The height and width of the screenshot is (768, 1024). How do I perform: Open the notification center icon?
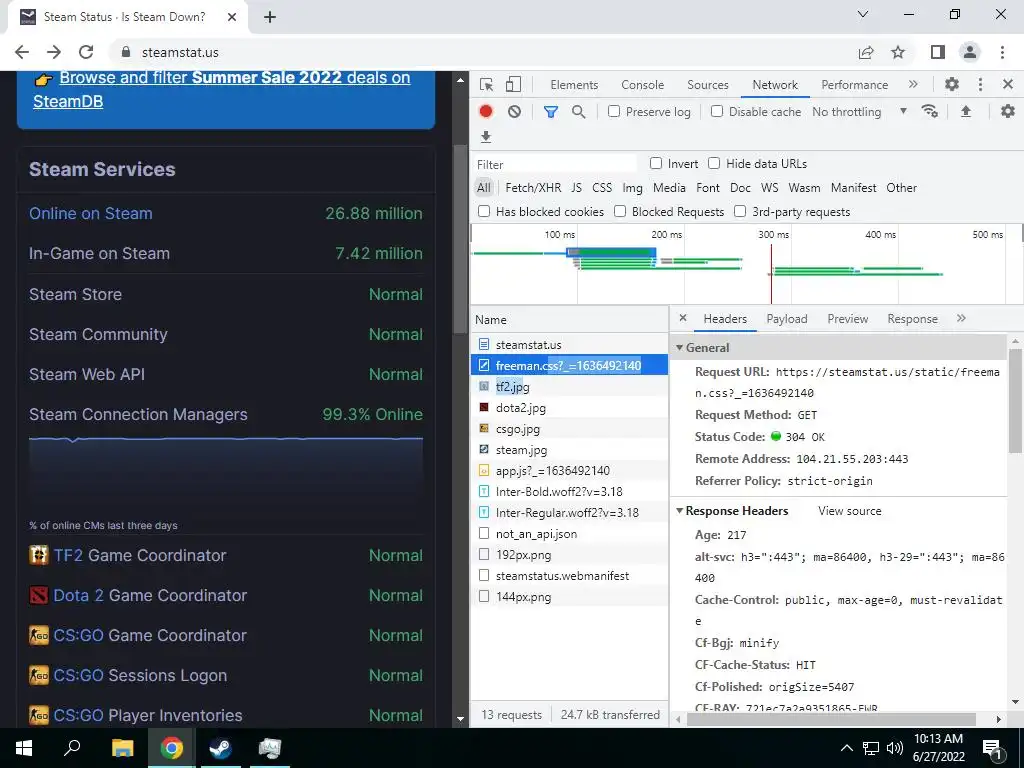[x=993, y=748]
